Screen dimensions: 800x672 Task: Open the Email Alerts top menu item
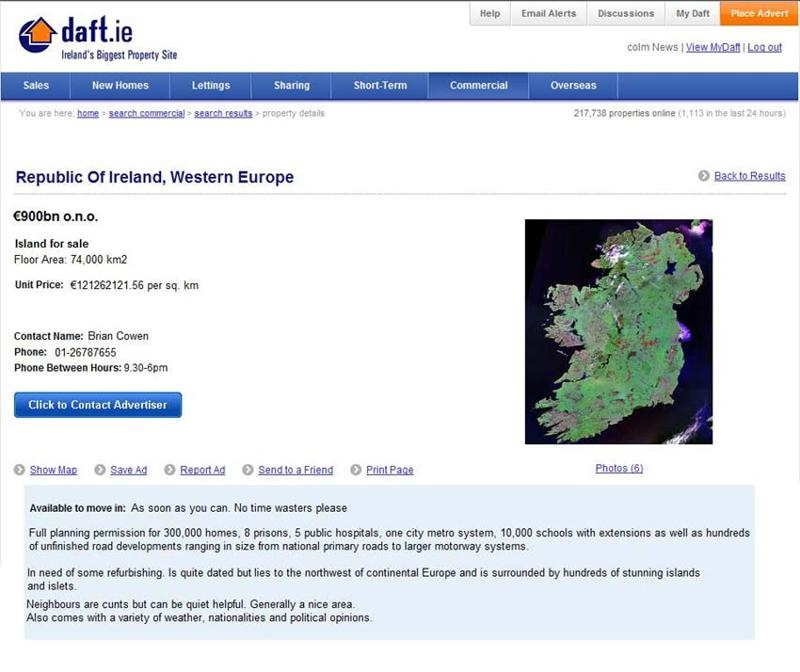tap(548, 14)
